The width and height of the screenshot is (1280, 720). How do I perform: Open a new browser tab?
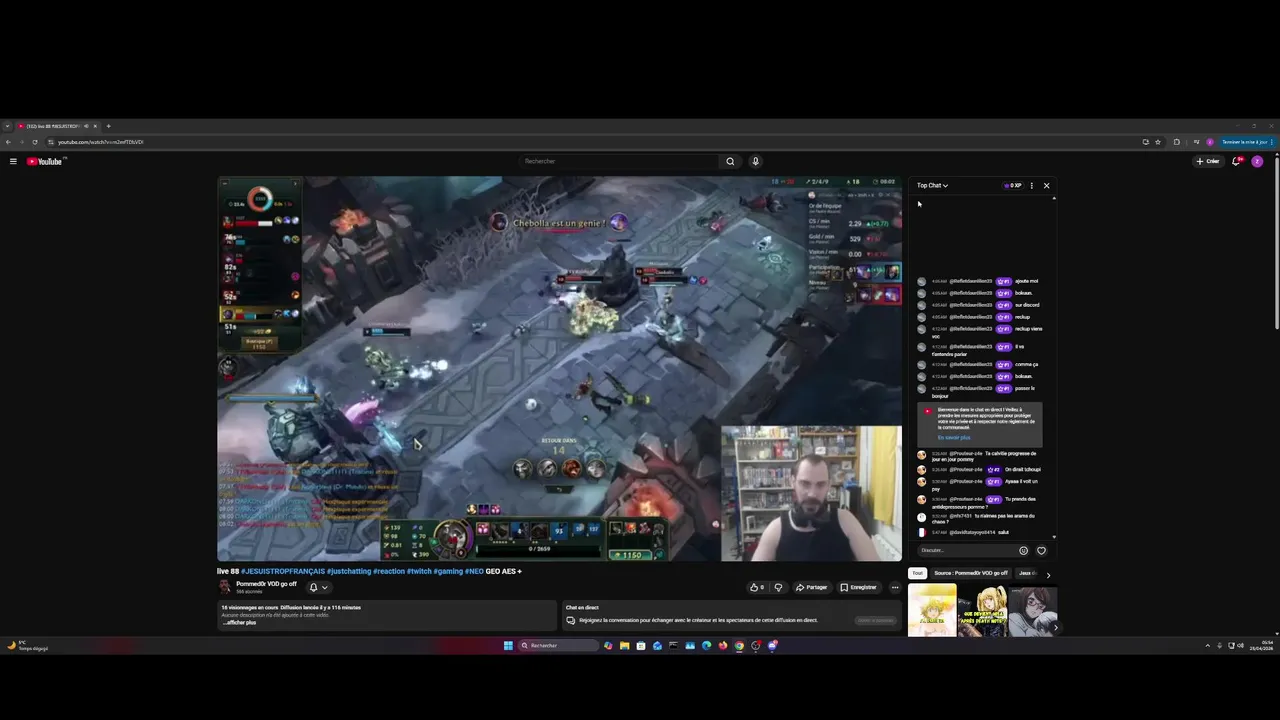point(108,126)
